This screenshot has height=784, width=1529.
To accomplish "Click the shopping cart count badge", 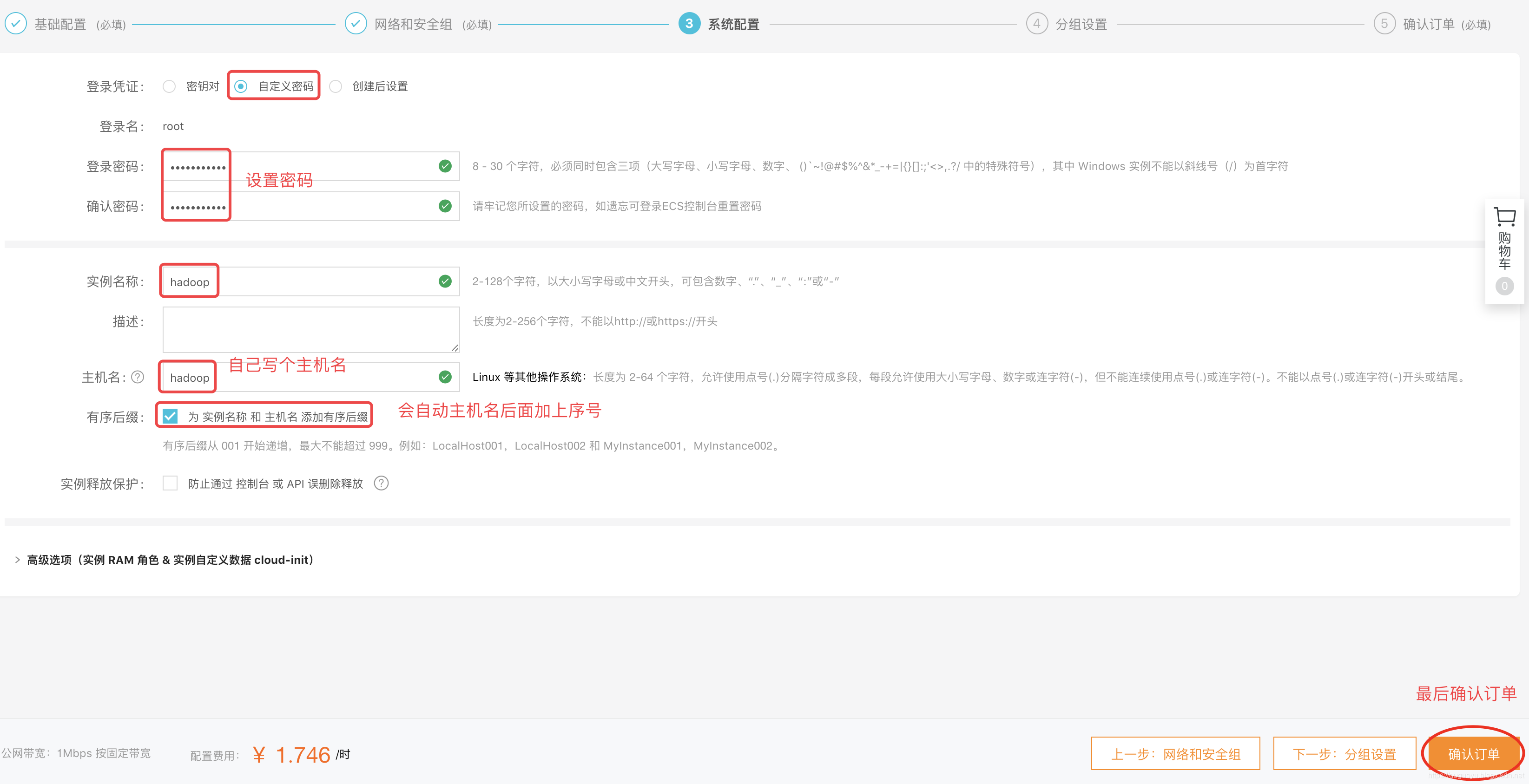I will pos(1504,286).
